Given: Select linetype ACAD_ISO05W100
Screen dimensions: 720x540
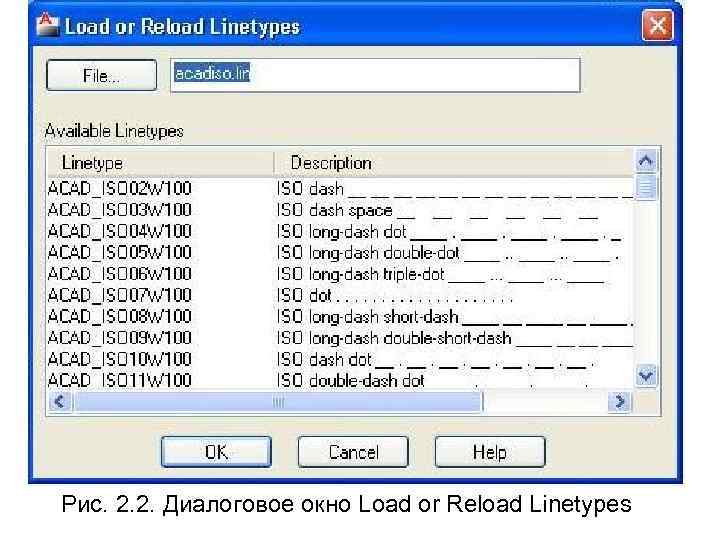Looking at the screenshot, I should (x=119, y=252).
